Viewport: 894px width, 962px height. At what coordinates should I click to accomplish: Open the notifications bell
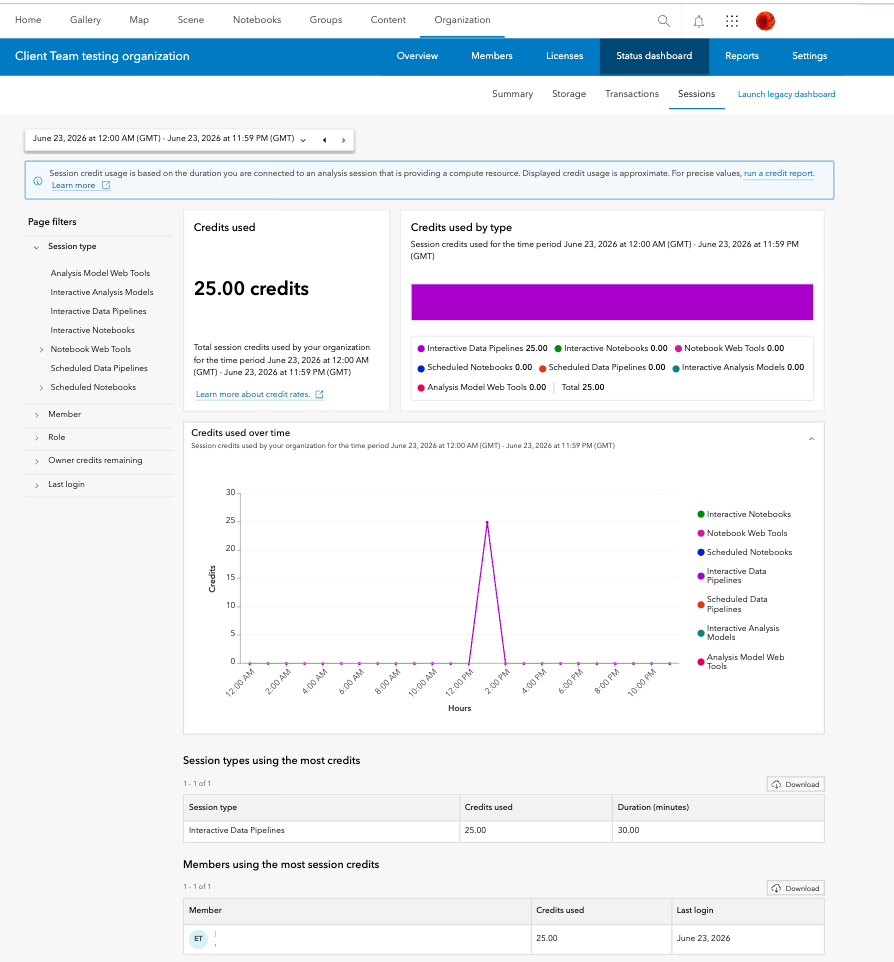pyautogui.click(x=698, y=21)
